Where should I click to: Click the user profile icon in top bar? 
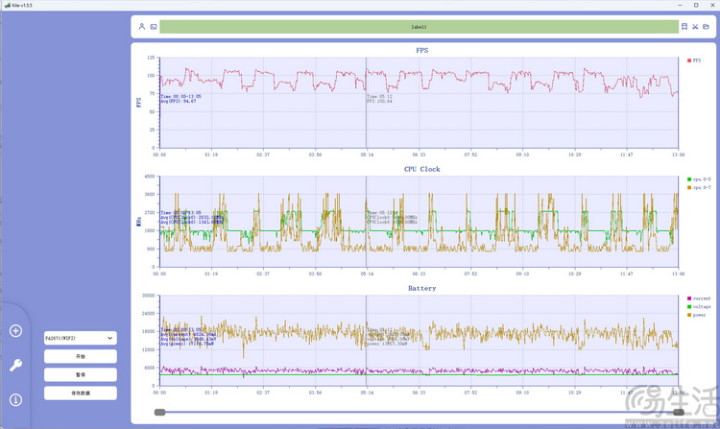[x=141, y=27]
